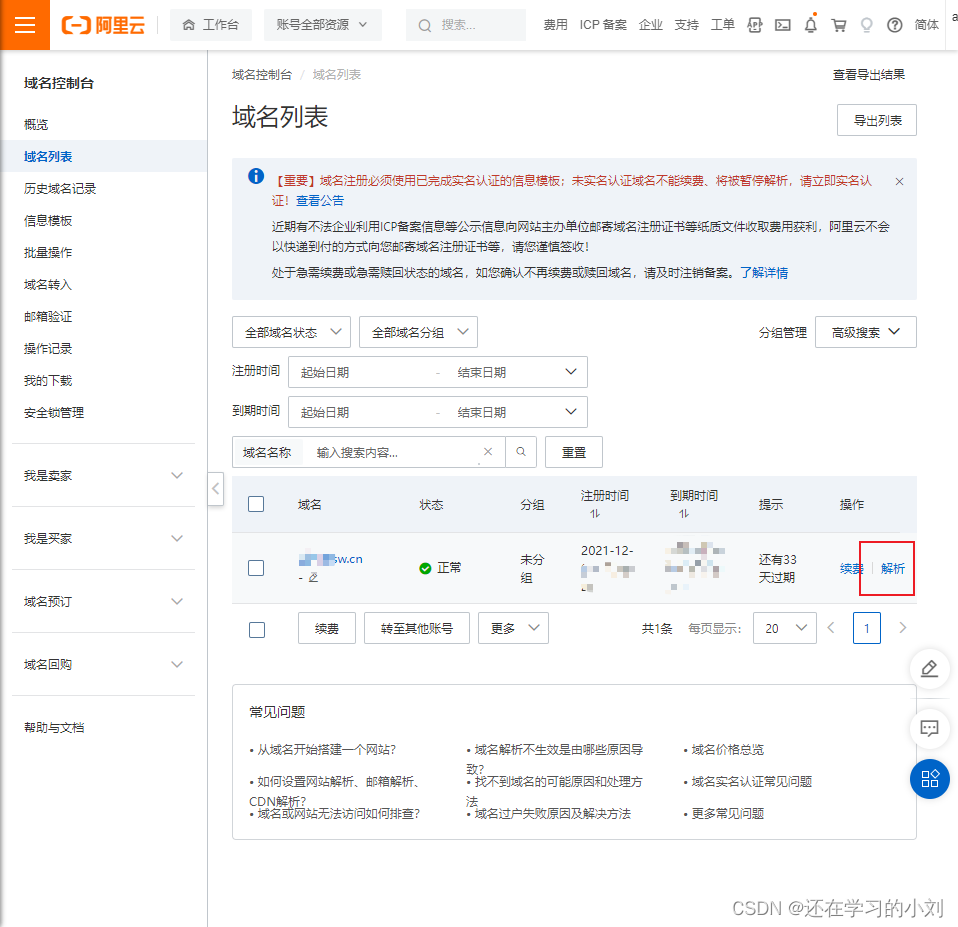Sort by registration time
Screen dimensions: 958x927
595,514
